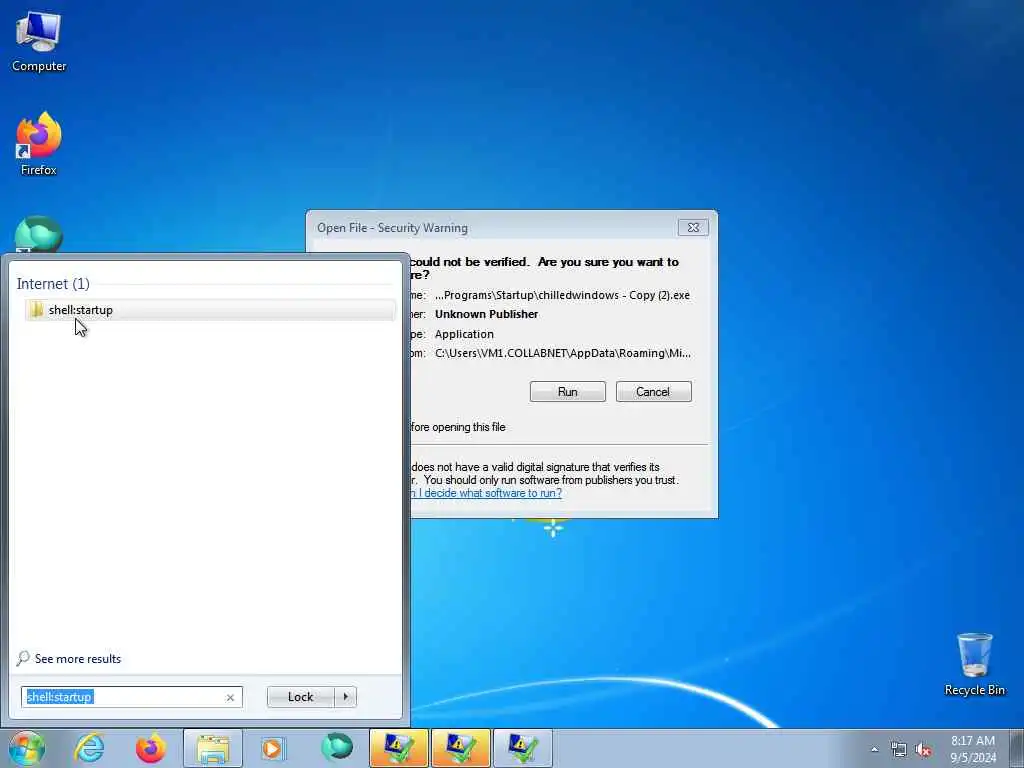
Task: Click Run in the Security Warning dialog
Action: point(568,392)
